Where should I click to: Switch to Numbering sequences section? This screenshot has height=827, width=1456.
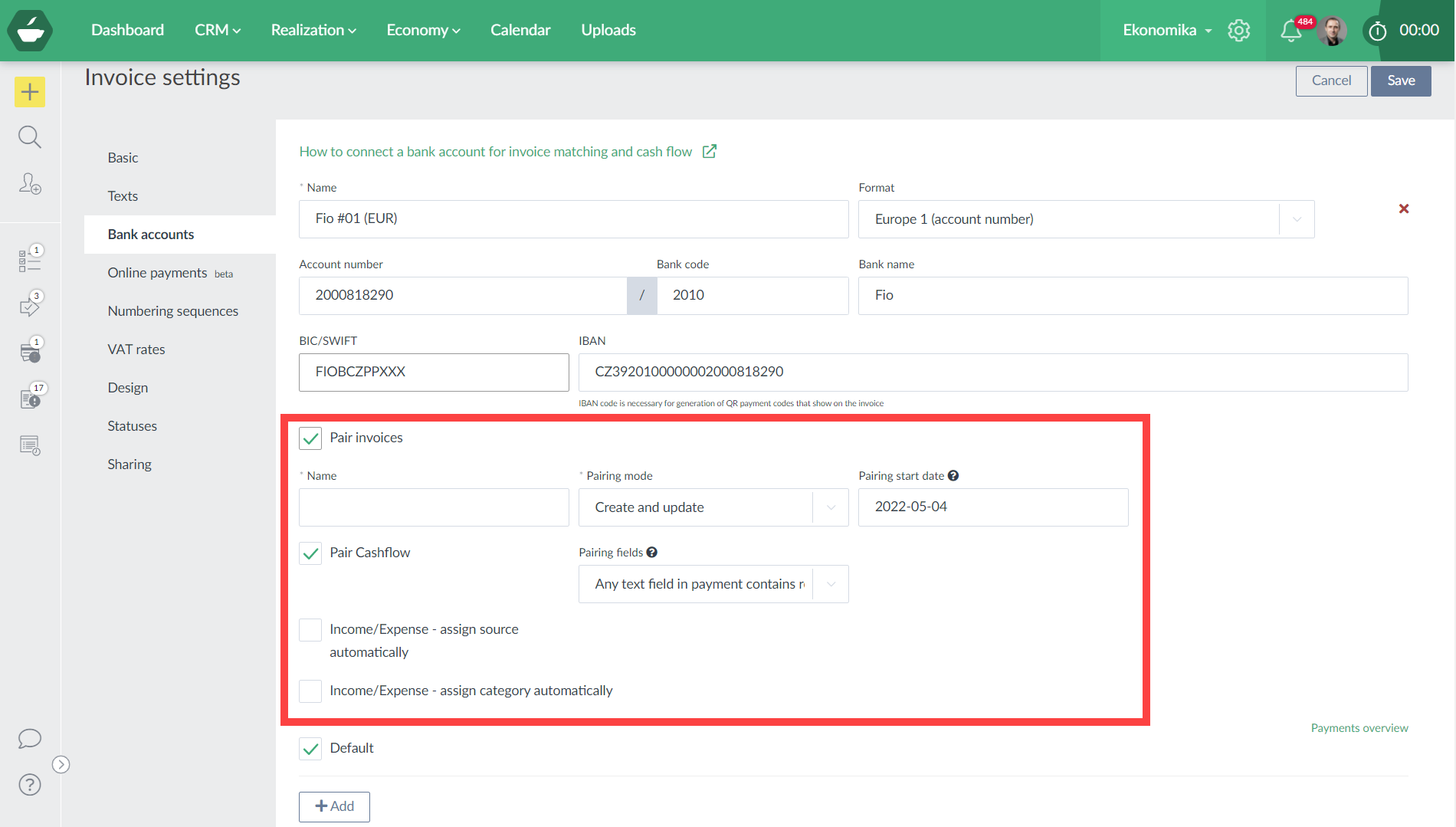(173, 311)
